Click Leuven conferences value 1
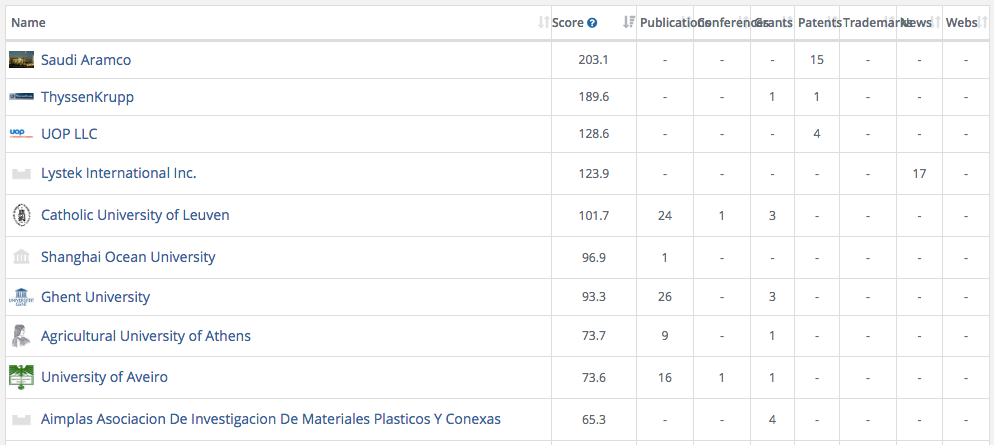The height and width of the screenshot is (445, 994). [721, 215]
